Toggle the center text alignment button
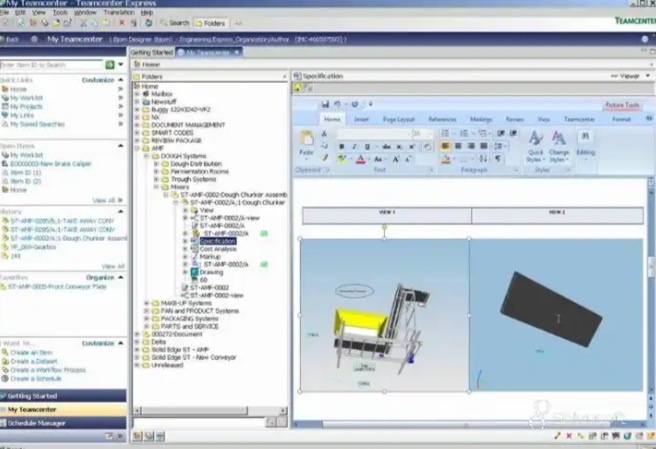656x449 pixels. pos(456,146)
